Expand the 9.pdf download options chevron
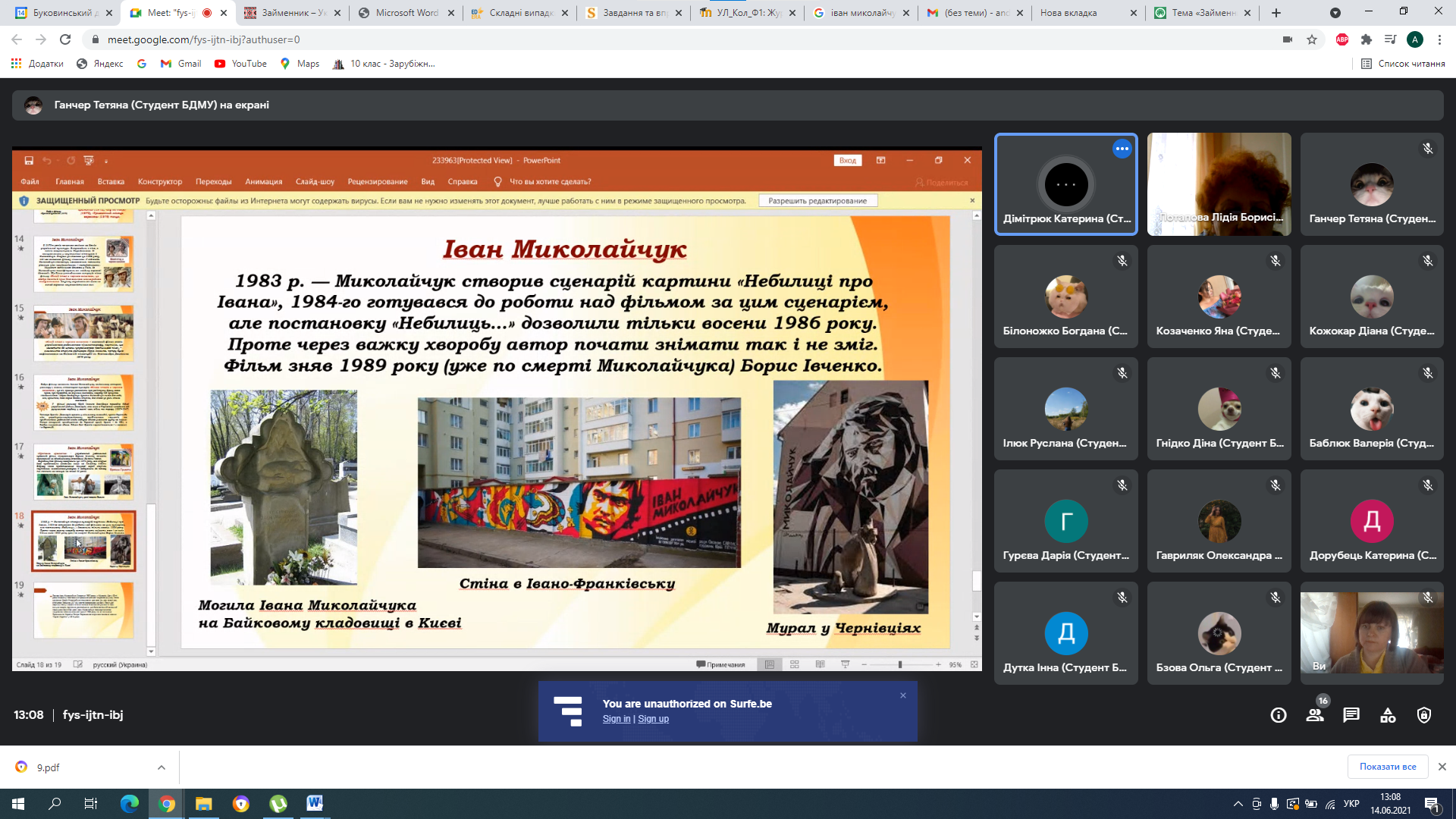This screenshot has width=1456, height=819. [x=162, y=767]
